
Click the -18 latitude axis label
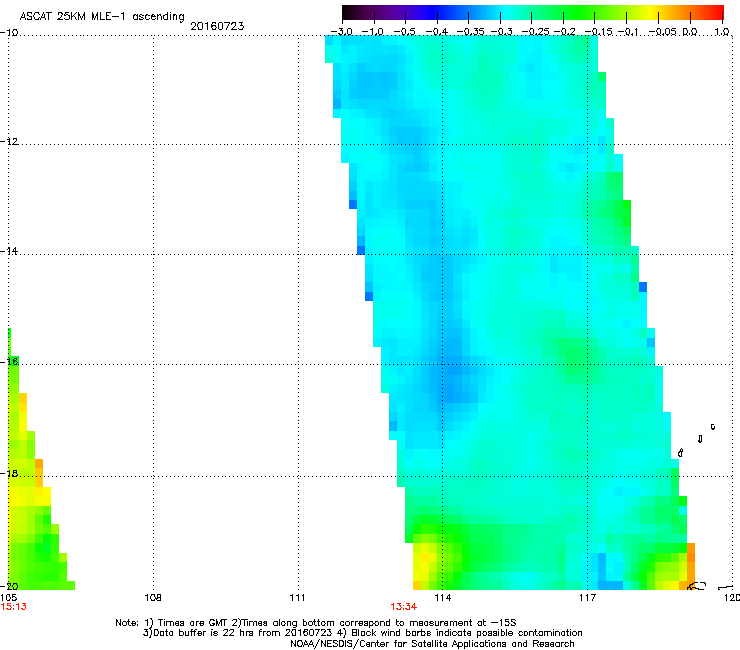[x=9, y=473]
